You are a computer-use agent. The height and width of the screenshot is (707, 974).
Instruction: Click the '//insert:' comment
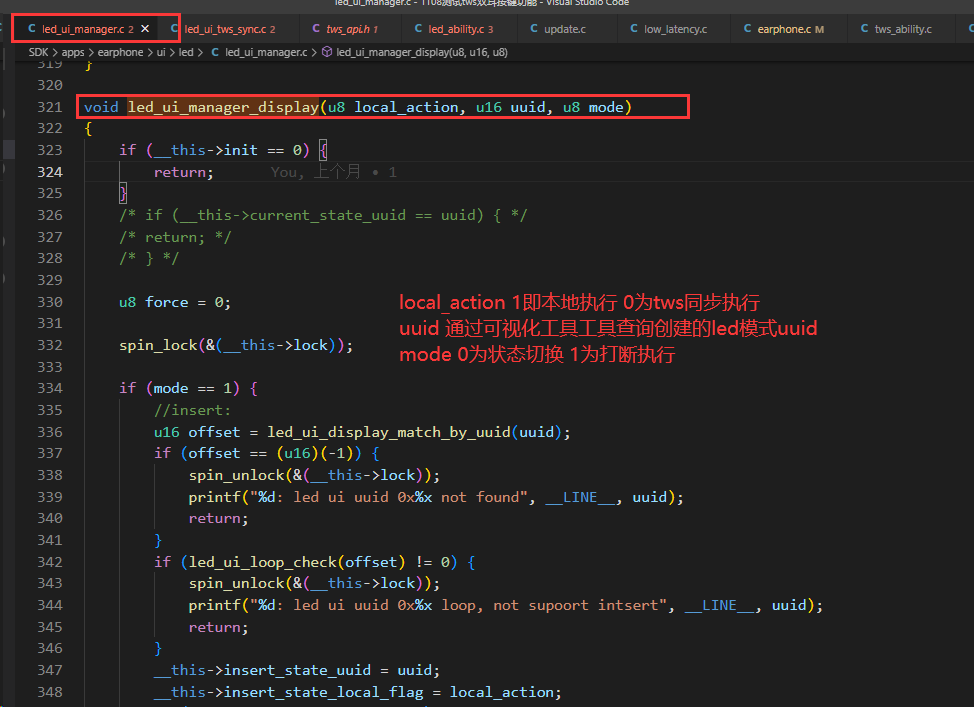click(x=193, y=410)
